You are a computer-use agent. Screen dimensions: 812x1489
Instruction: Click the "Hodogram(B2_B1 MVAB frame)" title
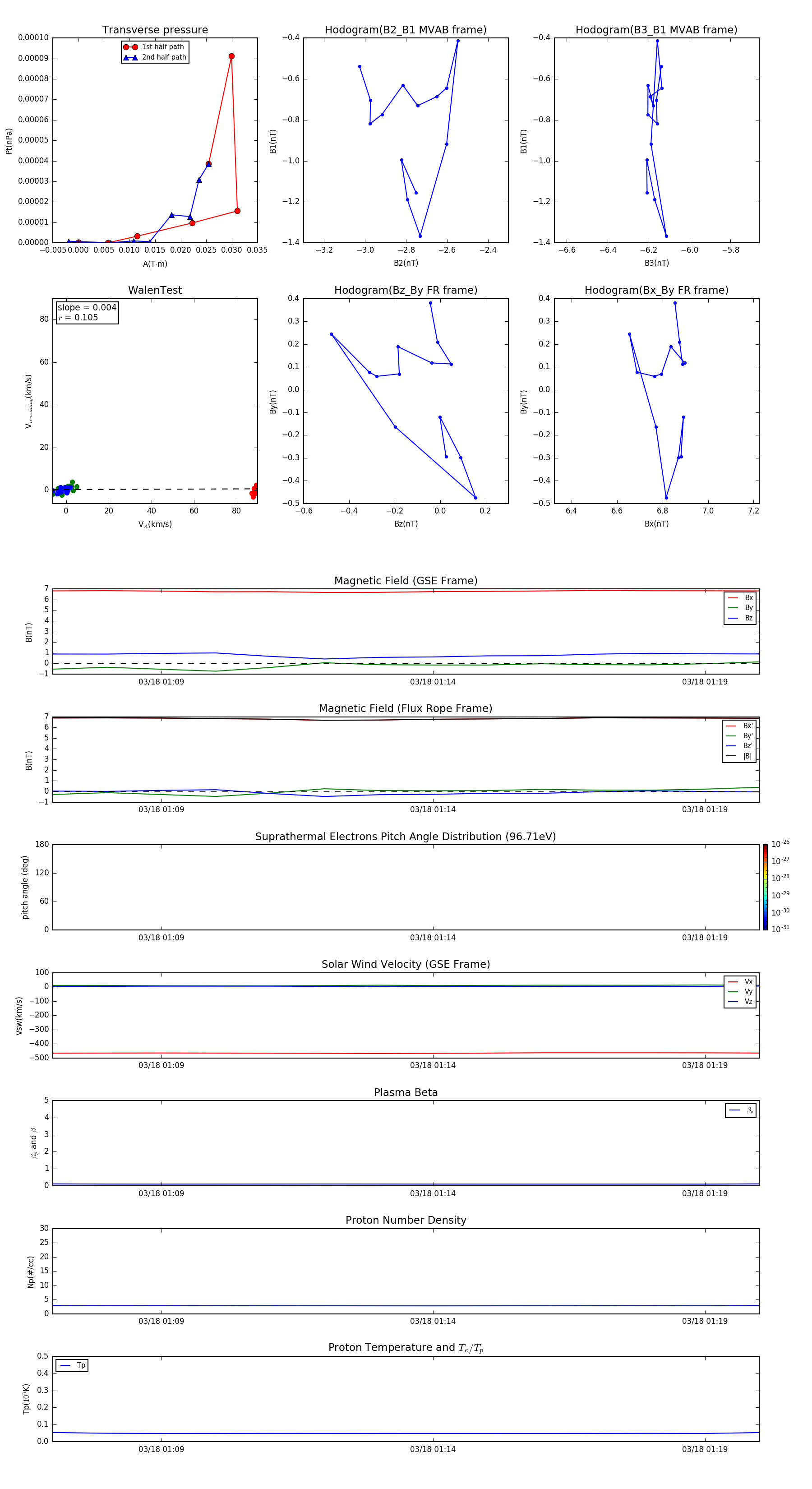(406, 30)
